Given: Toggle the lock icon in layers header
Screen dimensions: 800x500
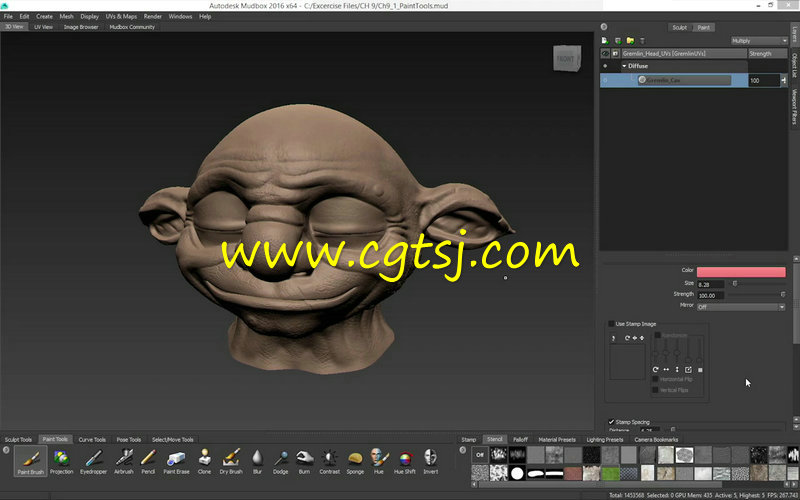Looking at the screenshot, I should [x=615, y=53].
